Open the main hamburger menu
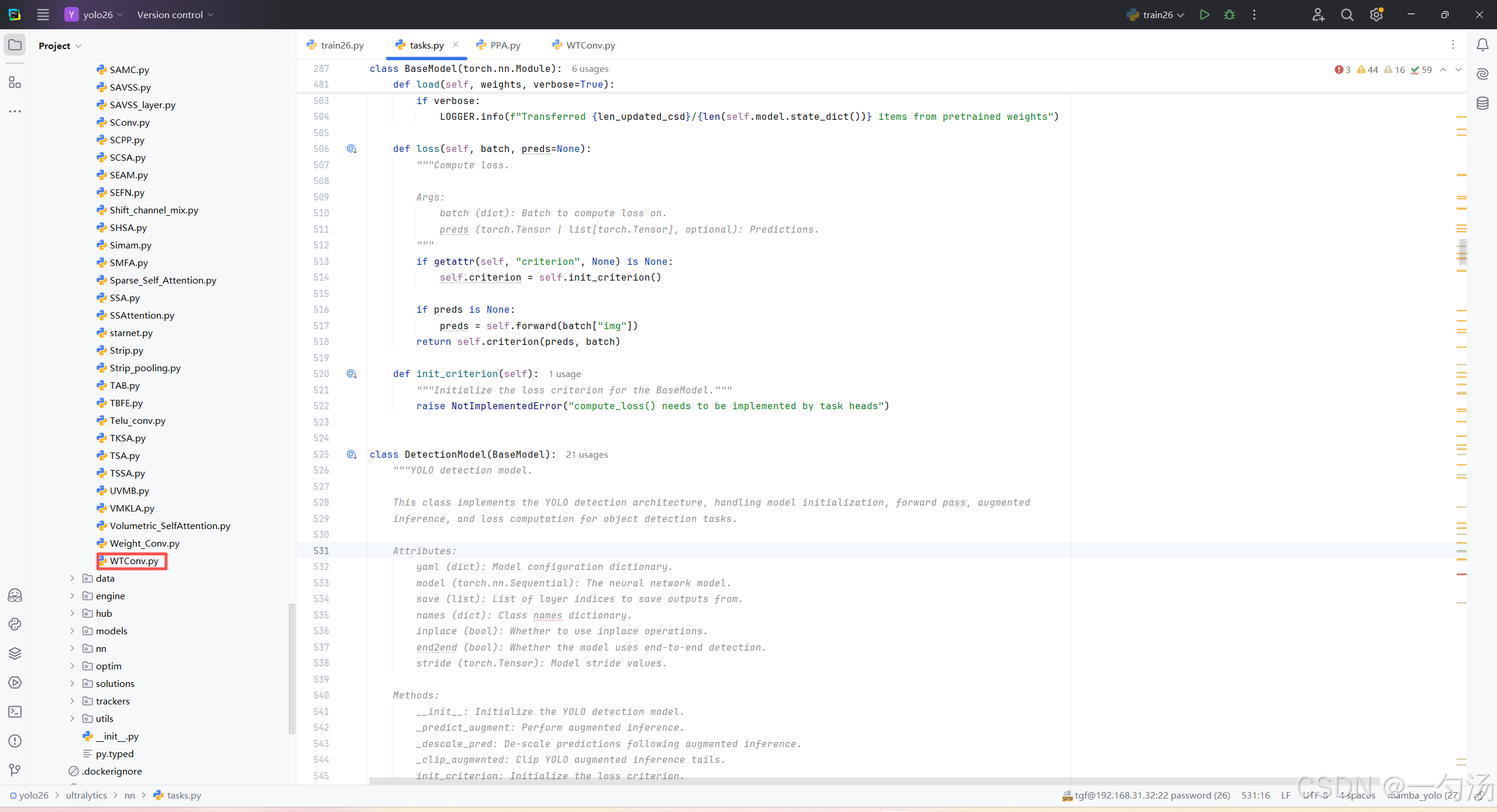This screenshot has width=1497, height=812. point(43,15)
